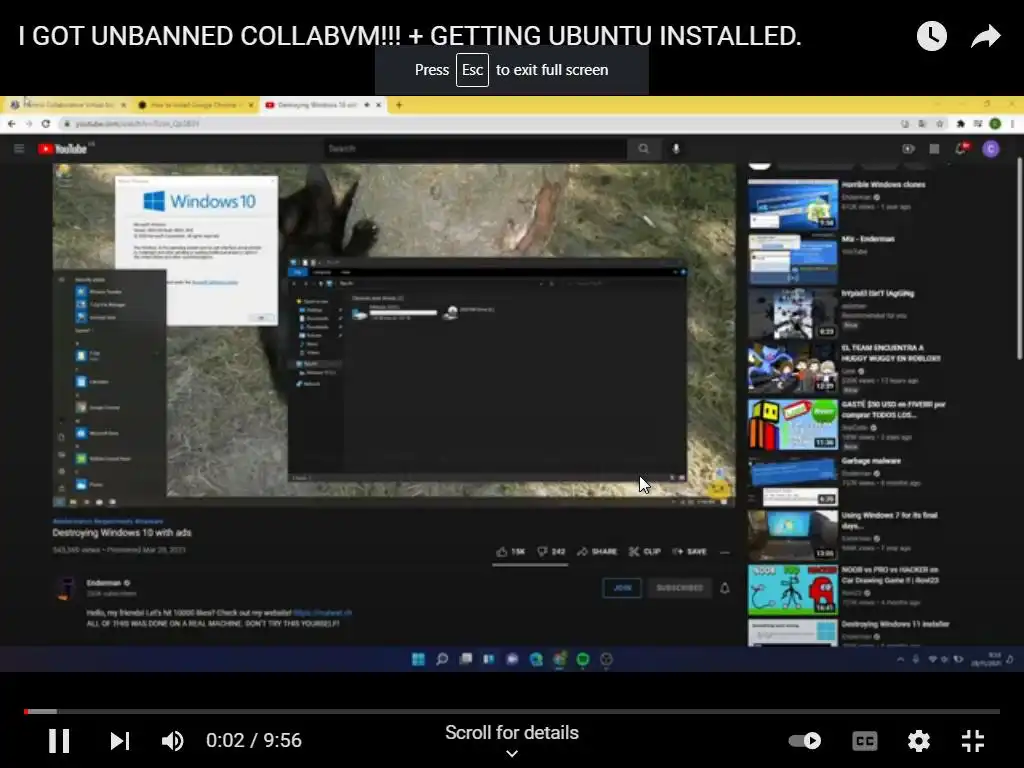The height and width of the screenshot is (768, 1024).
Task: Seek along the video progress bar
Action: [512, 711]
